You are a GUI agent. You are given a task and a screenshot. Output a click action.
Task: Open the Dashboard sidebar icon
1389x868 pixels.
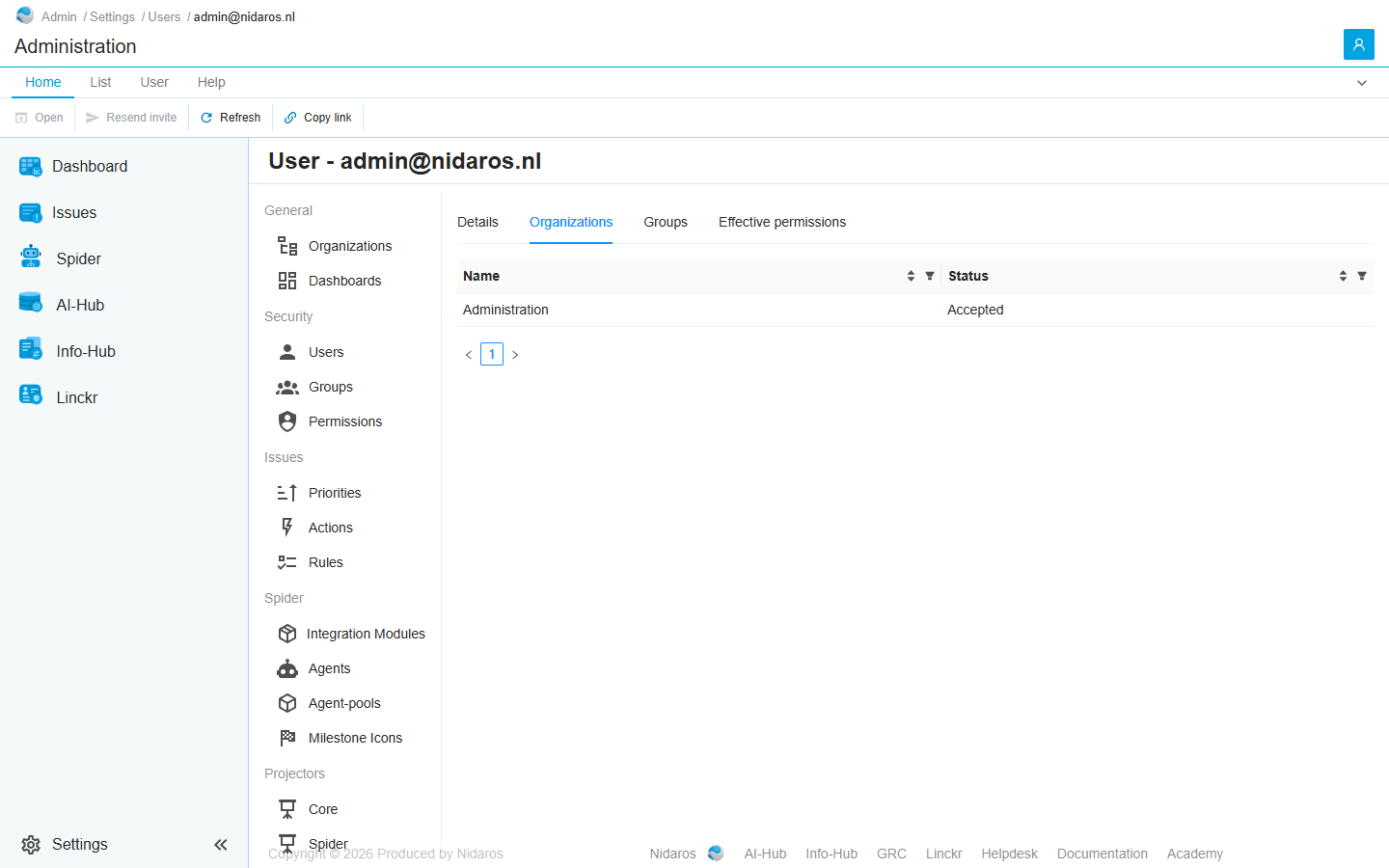(x=30, y=167)
